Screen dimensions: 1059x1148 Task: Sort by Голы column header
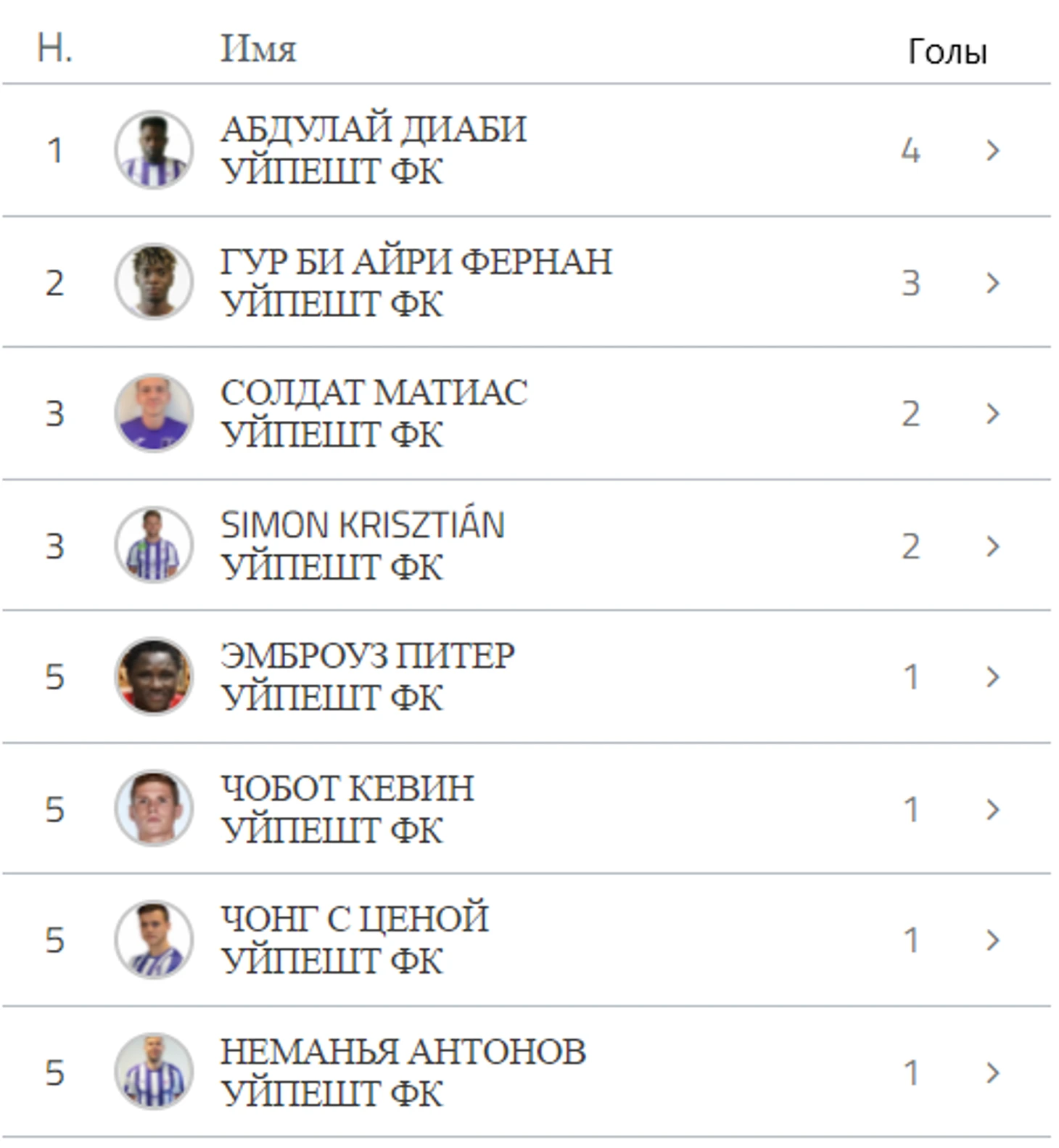pos(947,52)
